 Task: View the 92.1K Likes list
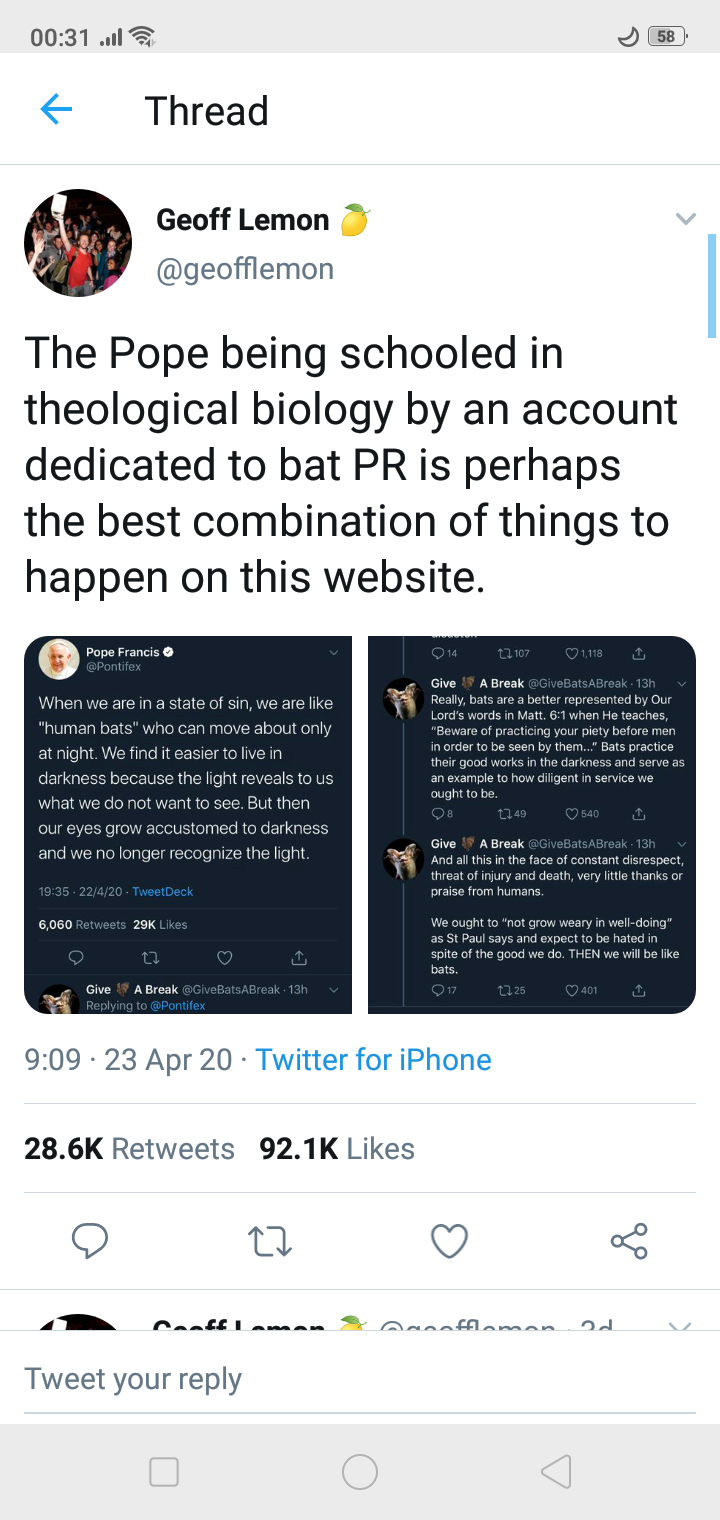coord(336,1149)
